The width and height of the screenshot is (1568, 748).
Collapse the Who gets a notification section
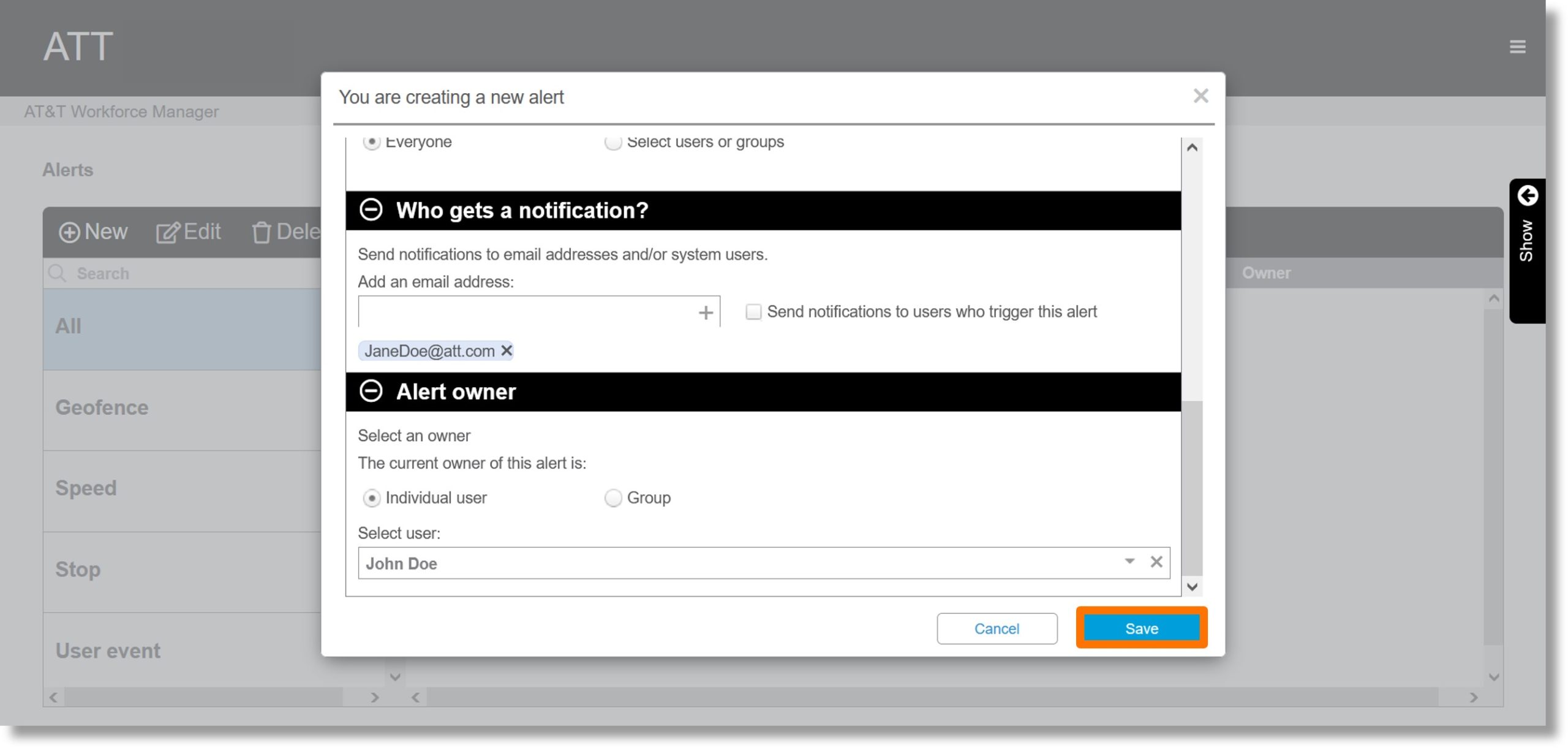coord(371,210)
